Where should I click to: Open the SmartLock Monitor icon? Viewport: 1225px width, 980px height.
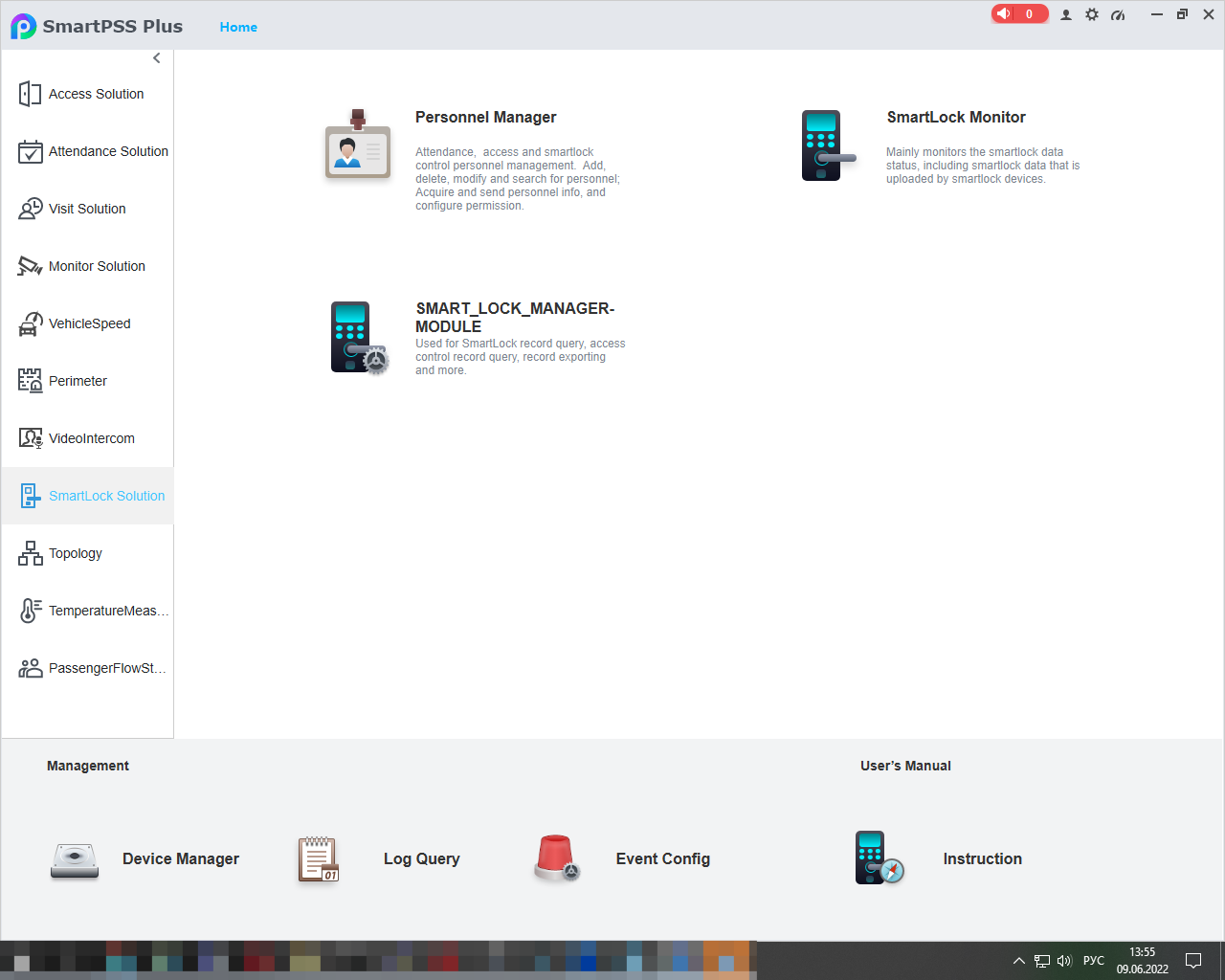coord(828,145)
